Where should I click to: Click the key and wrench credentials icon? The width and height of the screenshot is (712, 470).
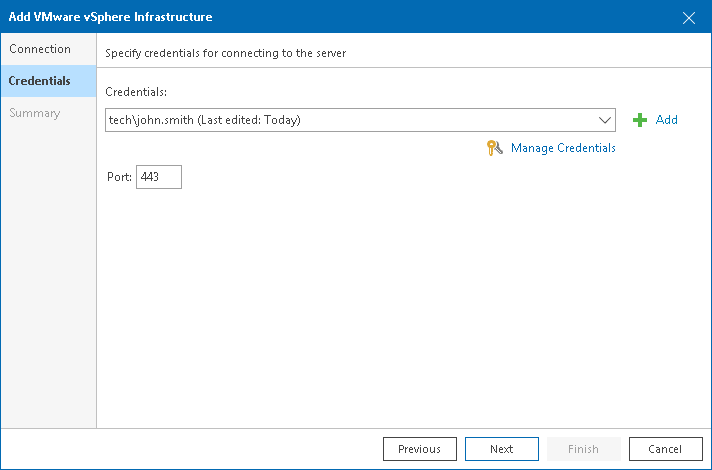pos(494,148)
